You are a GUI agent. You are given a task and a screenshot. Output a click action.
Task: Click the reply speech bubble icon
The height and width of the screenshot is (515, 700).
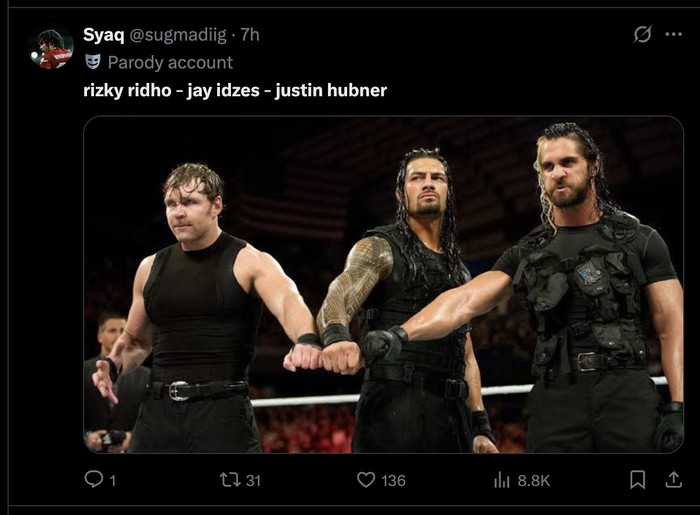[94, 480]
